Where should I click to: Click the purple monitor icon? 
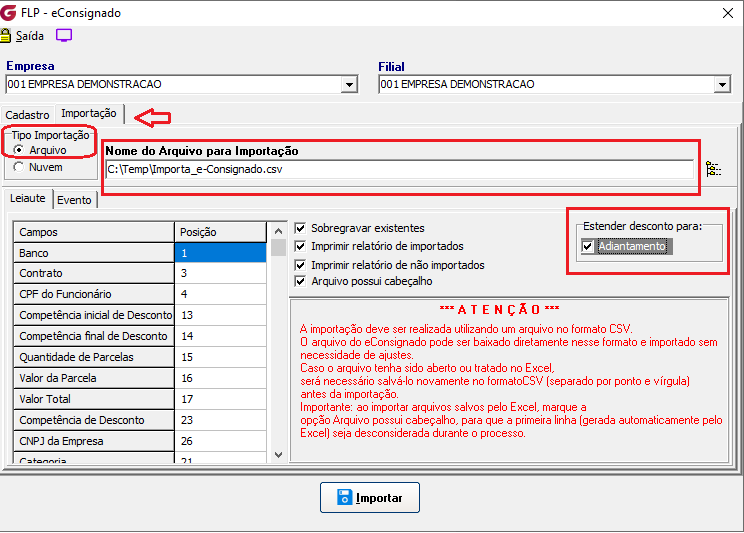pos(64,36)
